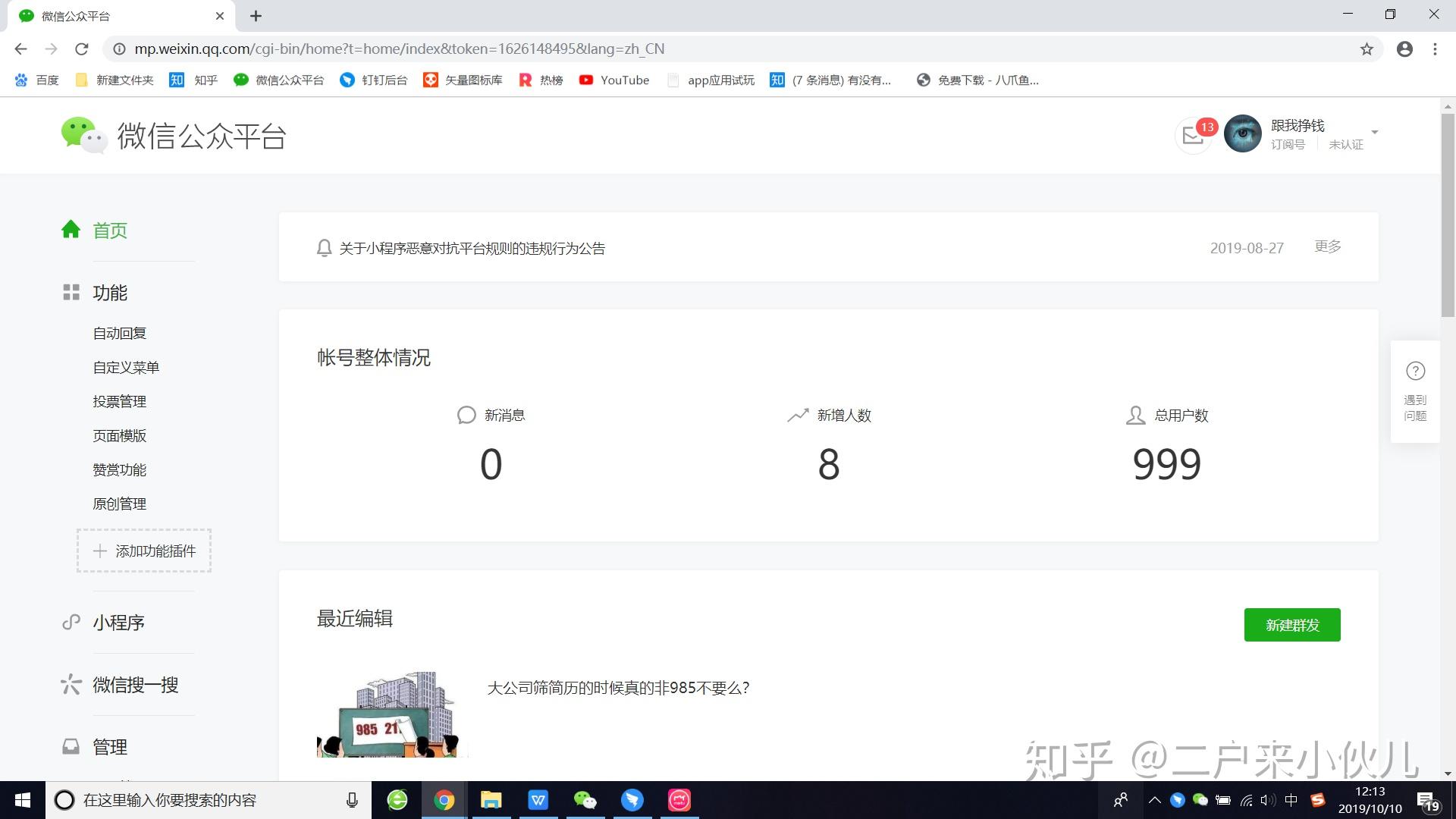The image size is (1456, 819).
Task: Open the message inbox envelope icon
Action: (1193, 136)
